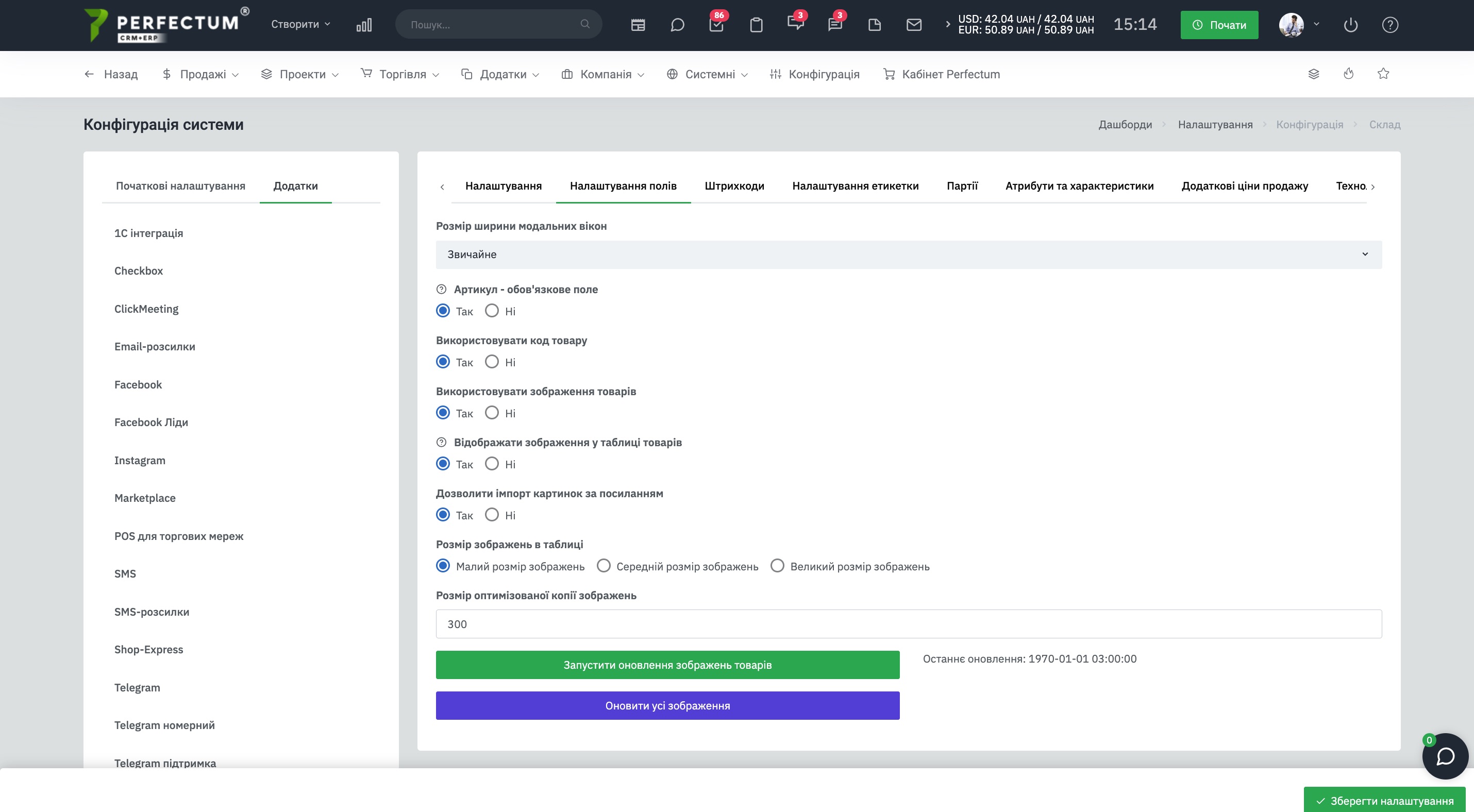Switch to Початкові налаштування tab
The width and height of the screenshot is (1474, 812).
pos(180,186)
